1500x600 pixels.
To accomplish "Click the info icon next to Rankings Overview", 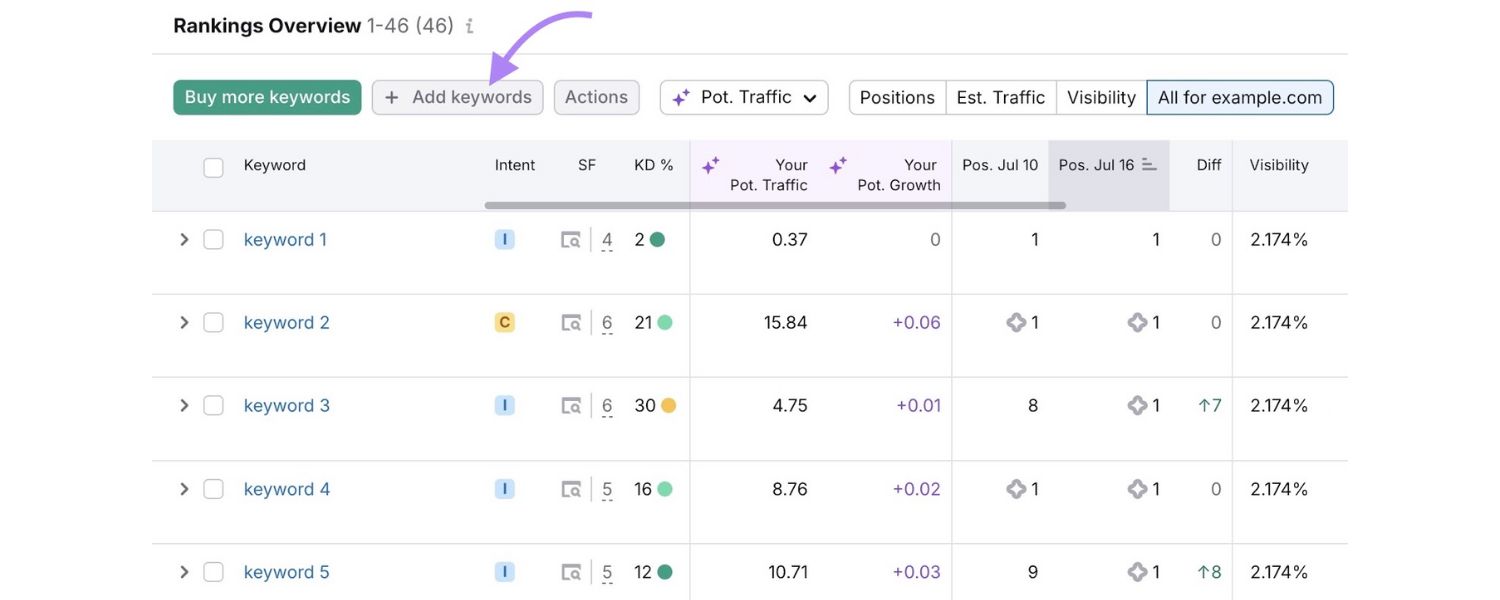I will (469, 26).
